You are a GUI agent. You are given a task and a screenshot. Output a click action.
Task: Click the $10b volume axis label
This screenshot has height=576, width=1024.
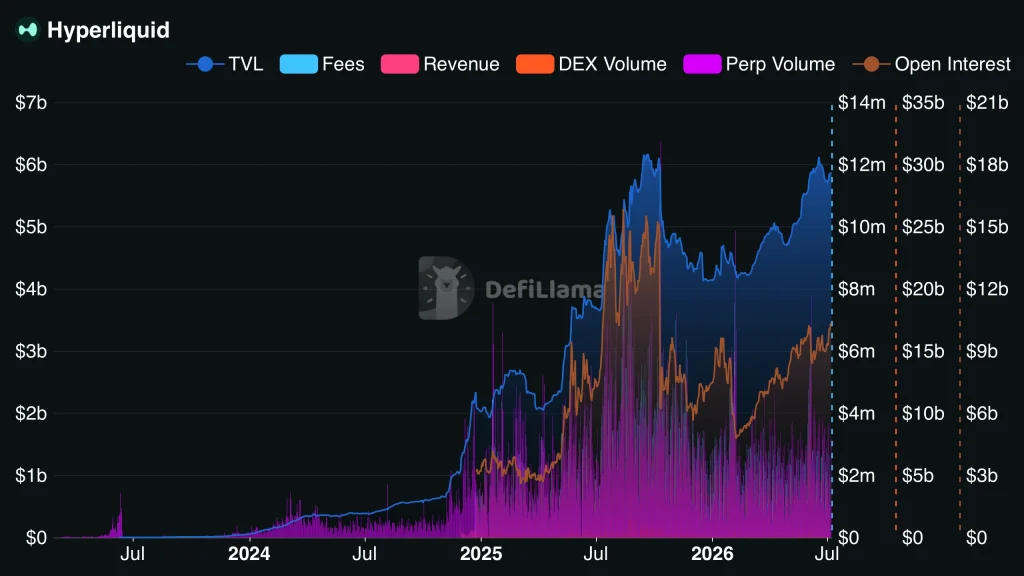point(923,413)
